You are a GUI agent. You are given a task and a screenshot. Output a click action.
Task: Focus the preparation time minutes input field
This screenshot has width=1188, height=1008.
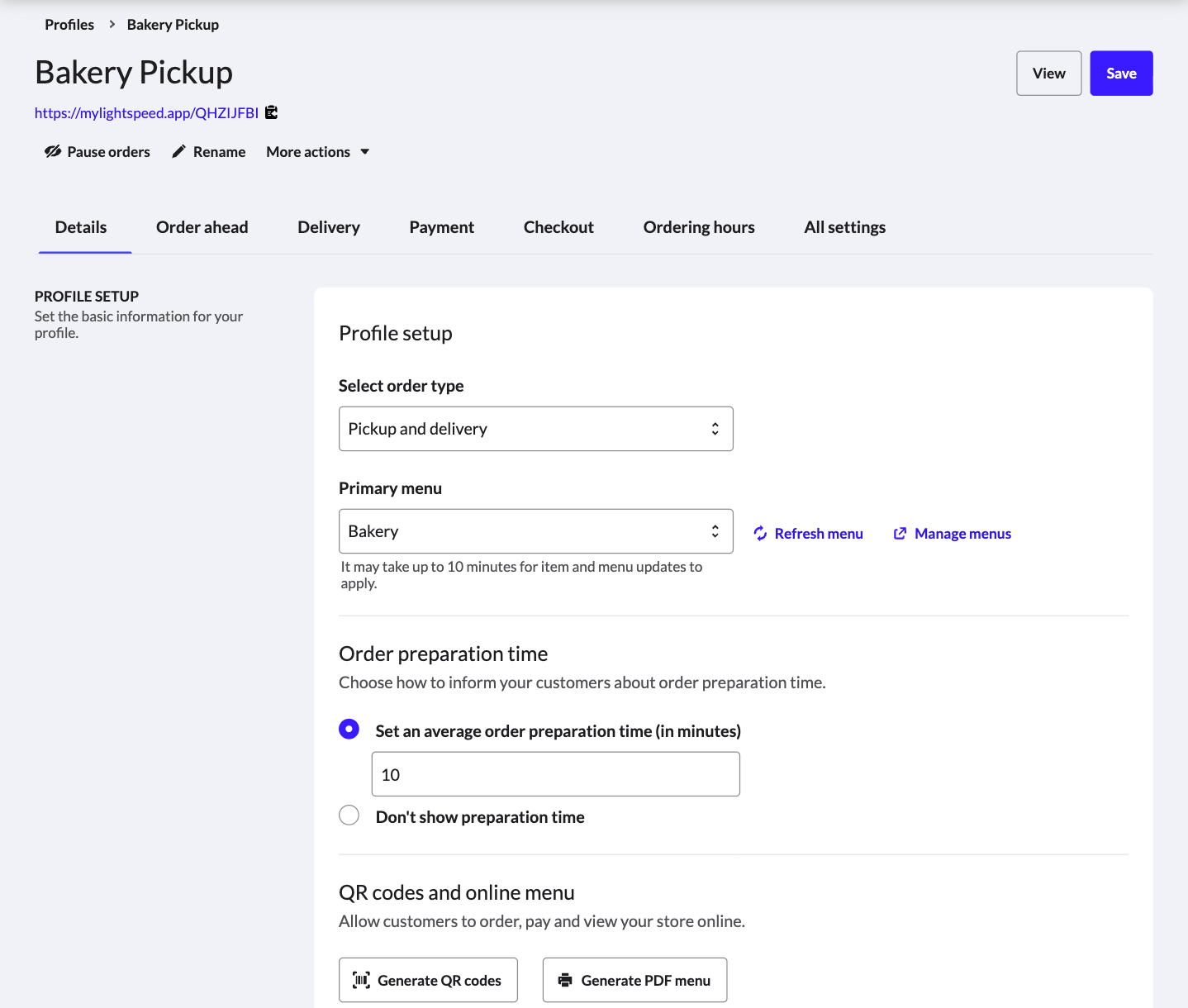point(555,774)
